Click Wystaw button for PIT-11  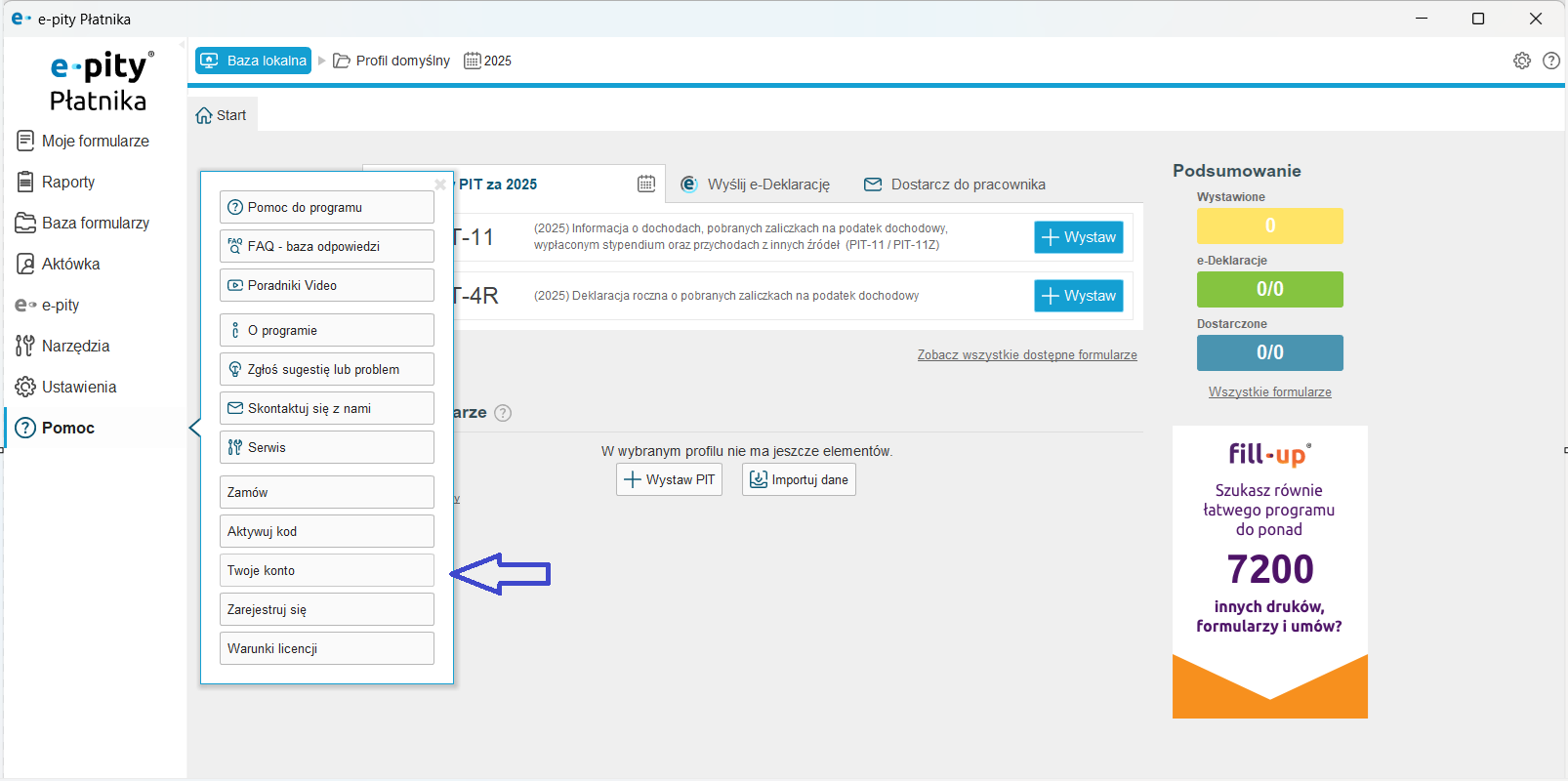click(x=1078, y=237)
